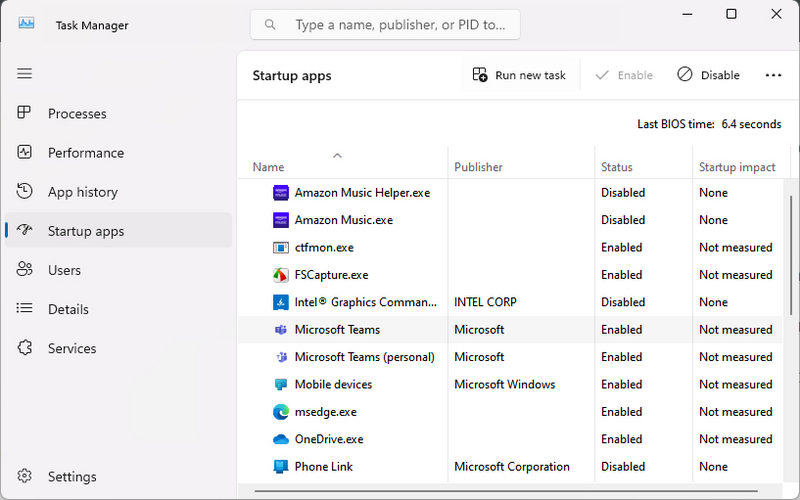Select the ctfmon.exe row name

324,247
